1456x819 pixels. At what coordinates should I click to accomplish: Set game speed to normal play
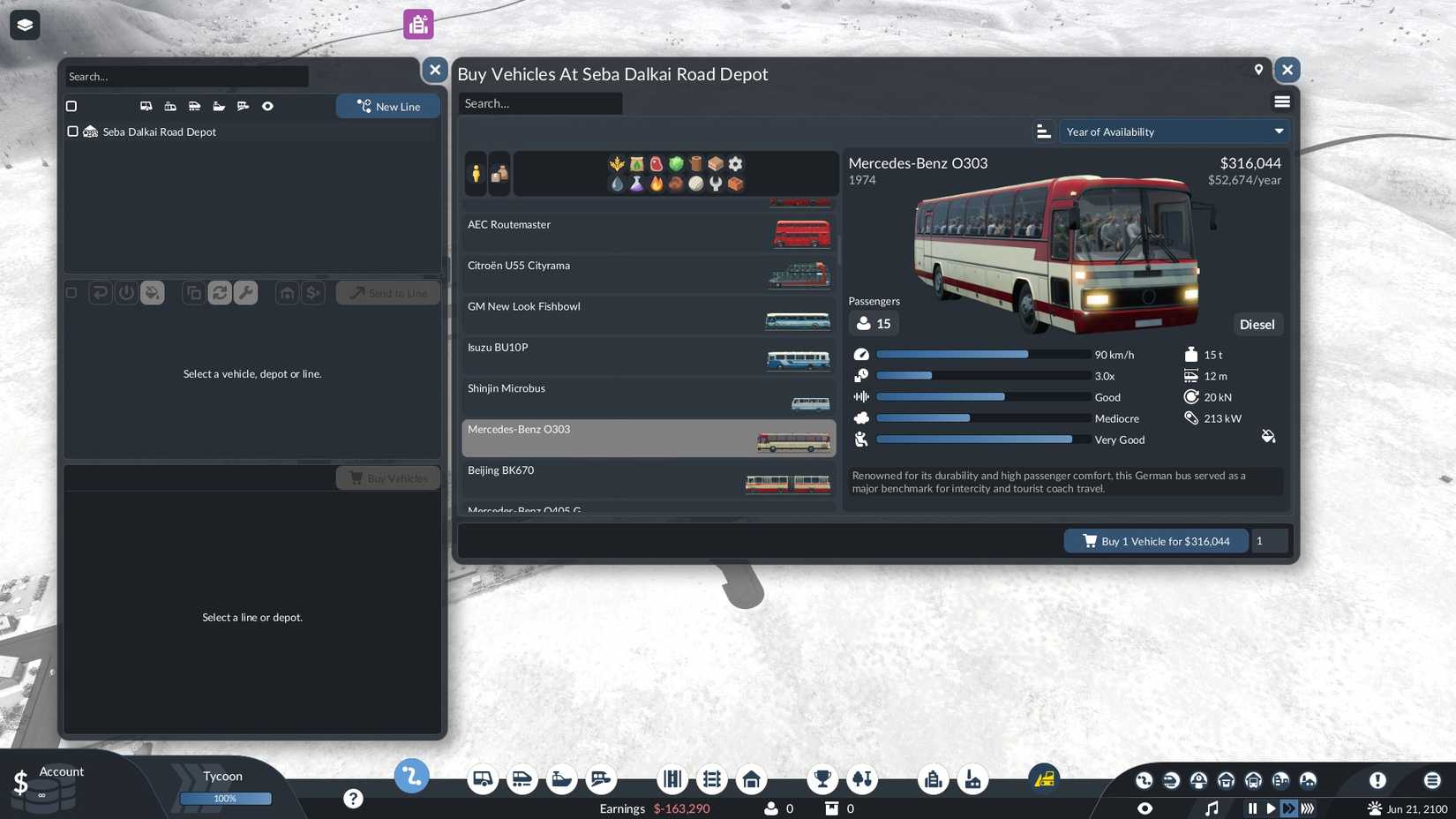click(1271, 808)
